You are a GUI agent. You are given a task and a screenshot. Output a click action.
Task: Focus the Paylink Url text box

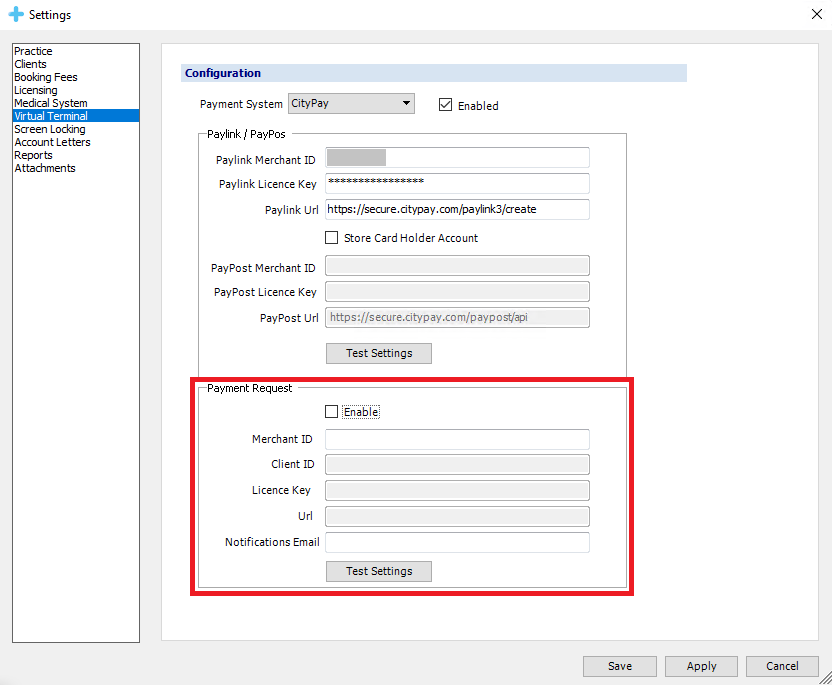[457, 210]
